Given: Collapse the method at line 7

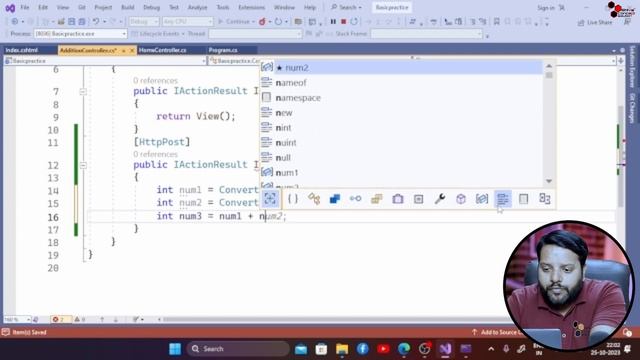Looking at the screenshot, I should [83, 91].
